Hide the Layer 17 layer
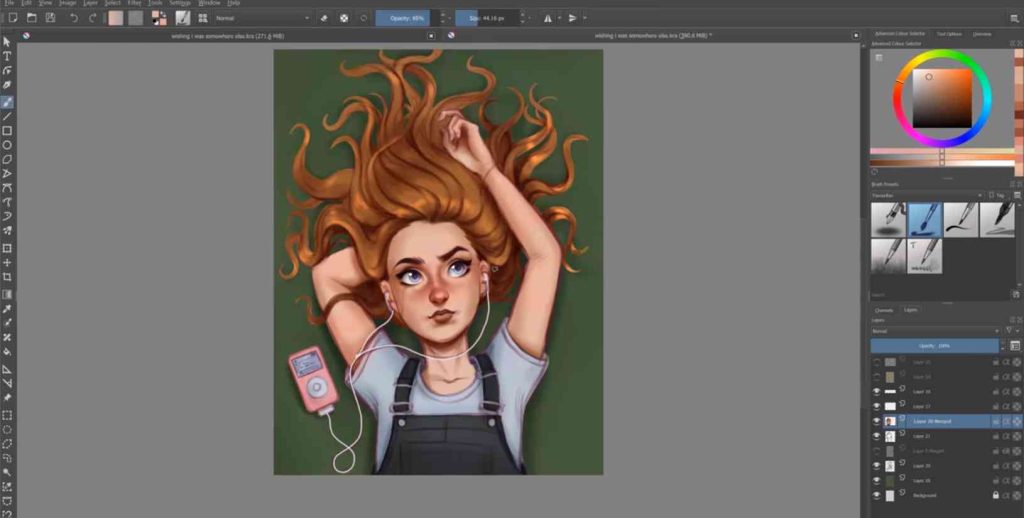1024x518 pixels. pos(876,406)
